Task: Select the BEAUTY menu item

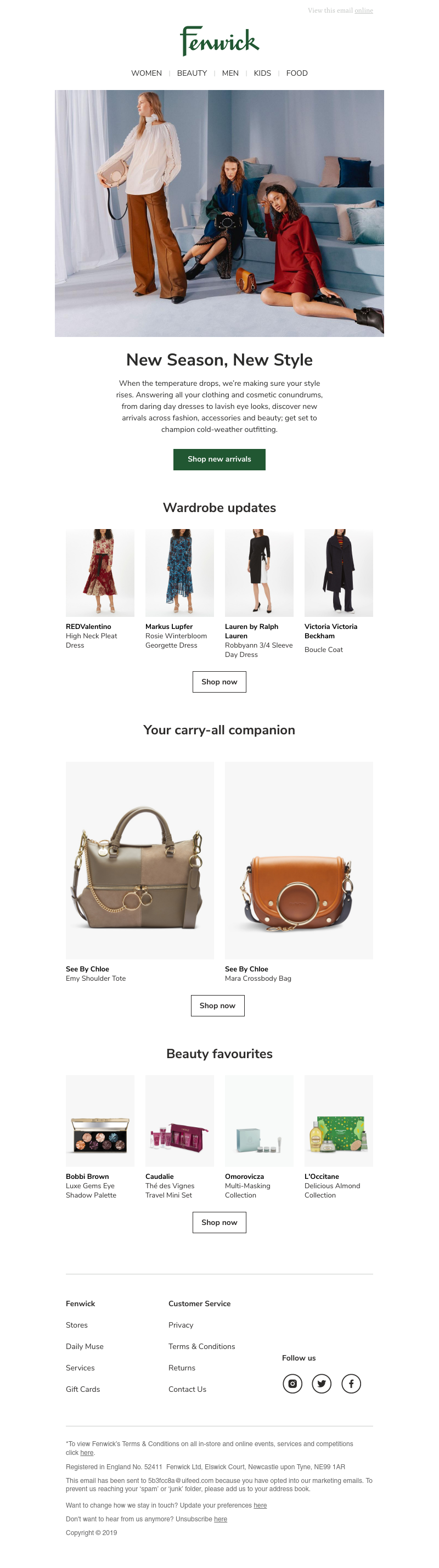Action: tap(192, 73)
